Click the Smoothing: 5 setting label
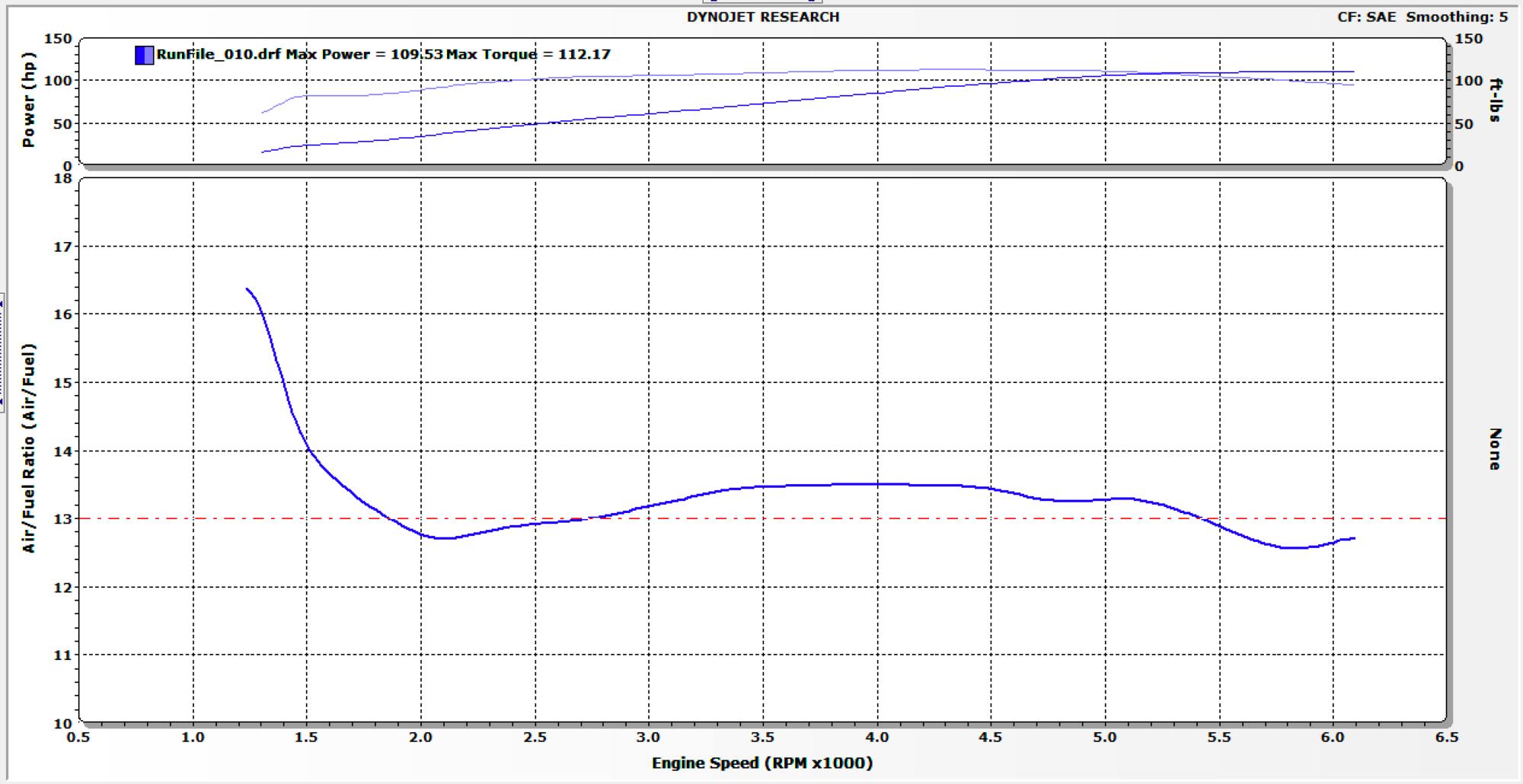Screen dimensions: 1523x784 [1456, 17]
